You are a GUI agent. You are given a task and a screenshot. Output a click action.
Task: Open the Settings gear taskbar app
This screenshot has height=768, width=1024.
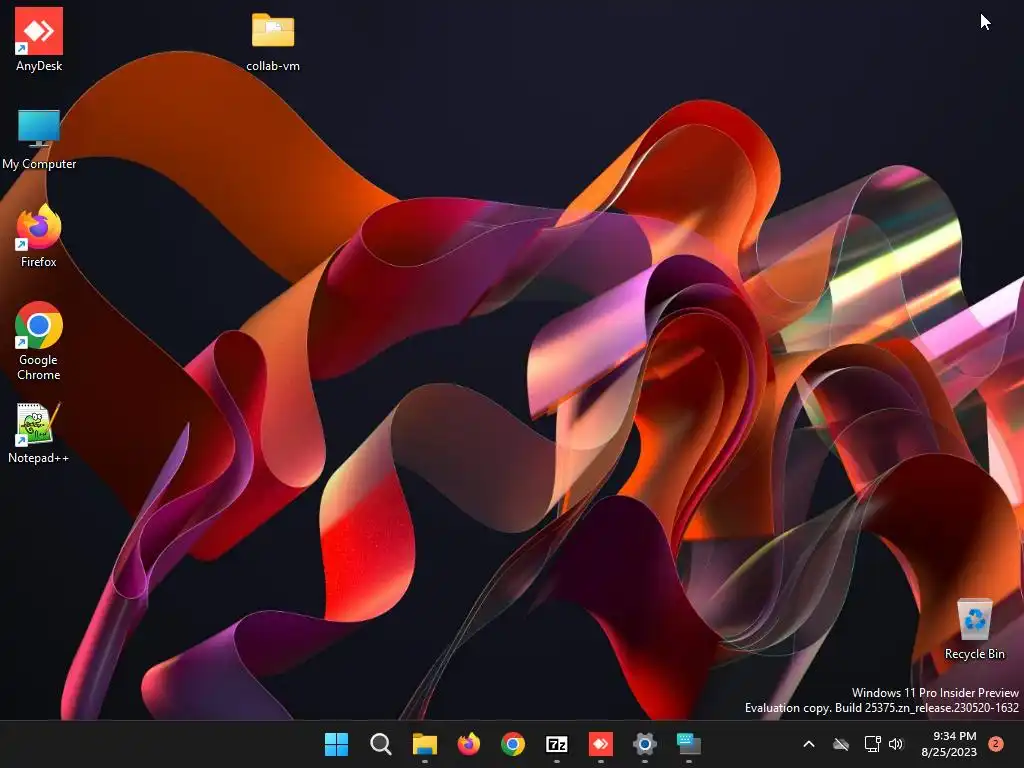click(x=645, y=744)
